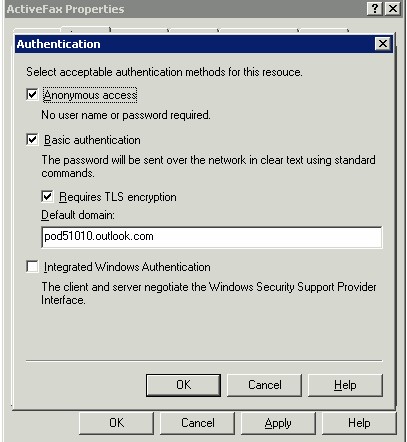
Task: Click the ActiveFax Properties title bar
Action: [185, 9]
